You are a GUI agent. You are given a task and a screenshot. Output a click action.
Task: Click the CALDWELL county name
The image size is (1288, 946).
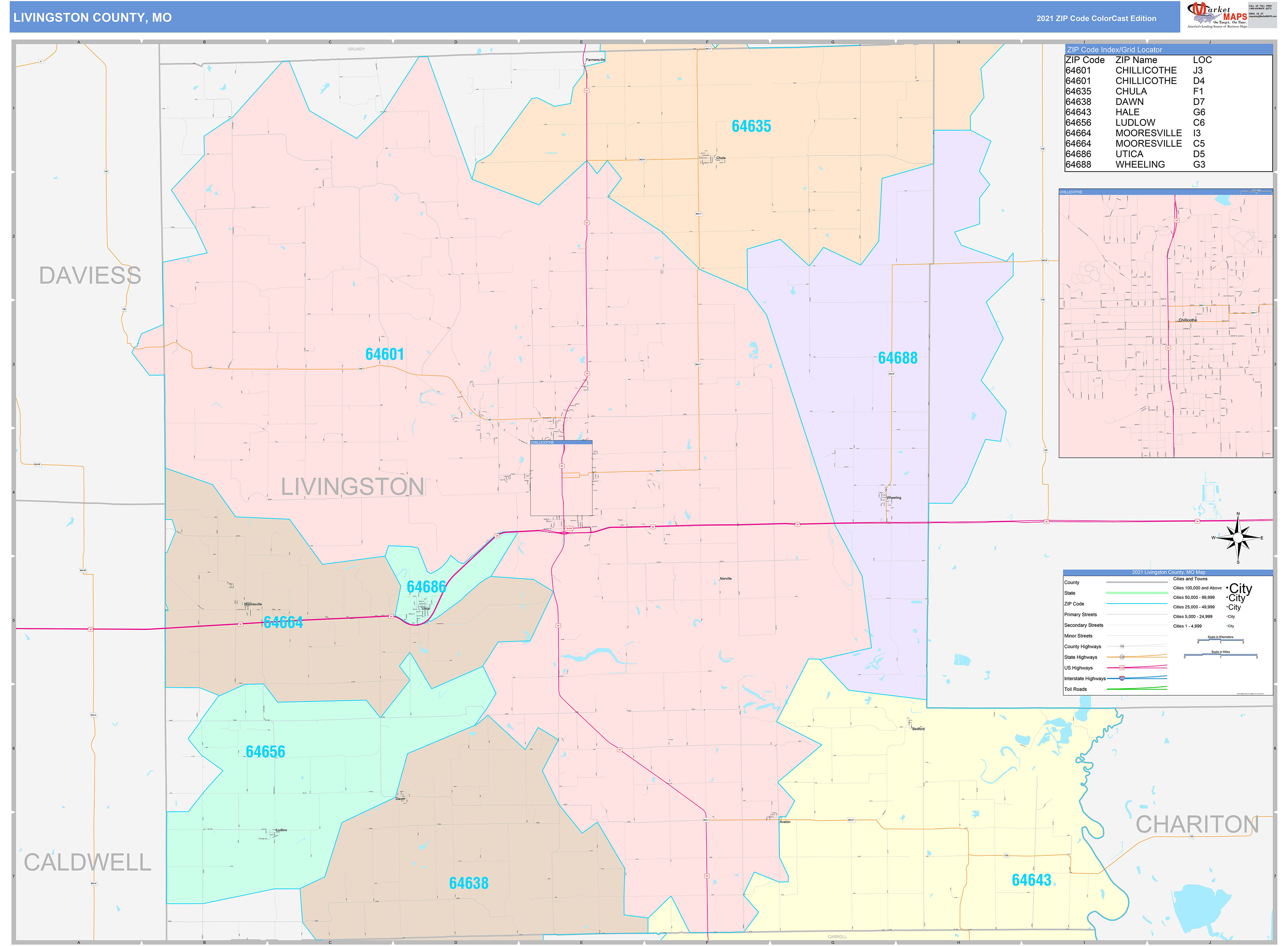88,862
